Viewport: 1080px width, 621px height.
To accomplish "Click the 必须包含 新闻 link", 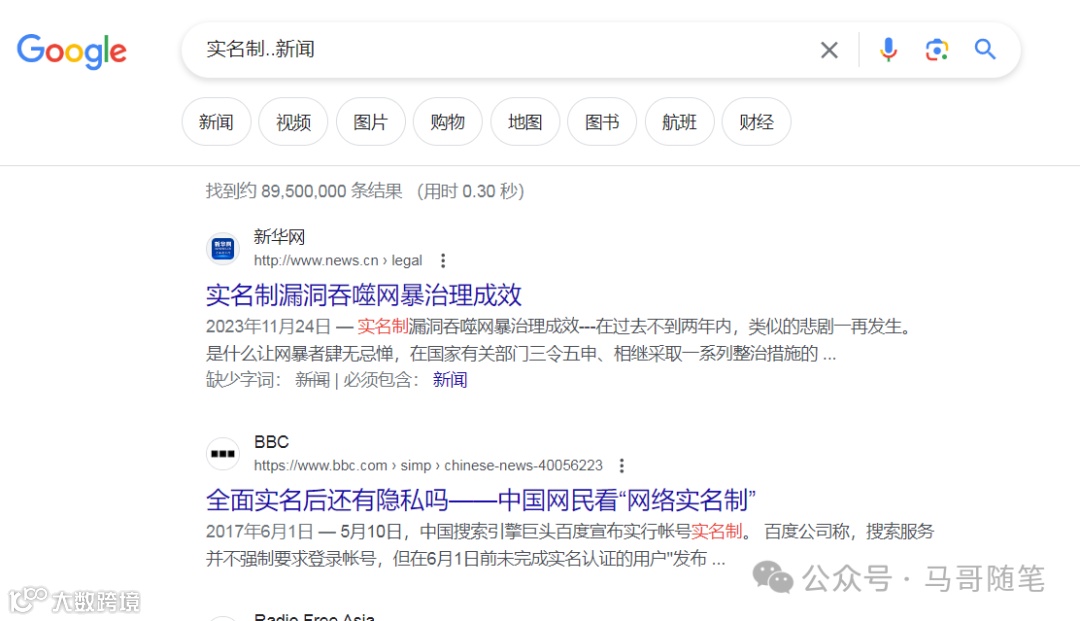I will click(450, 379).
